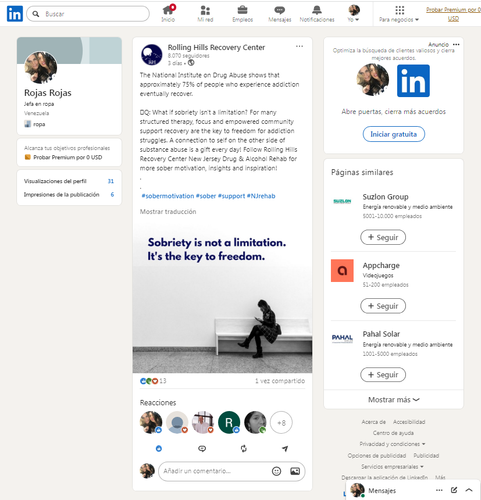Open messaging panel options dots
Image resolution: width=481 pixels, height=500 pixels.
tap(439, 490)
